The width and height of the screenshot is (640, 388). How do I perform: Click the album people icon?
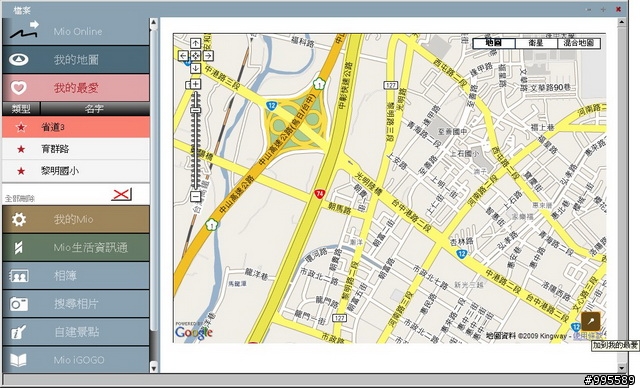point(19,276)
